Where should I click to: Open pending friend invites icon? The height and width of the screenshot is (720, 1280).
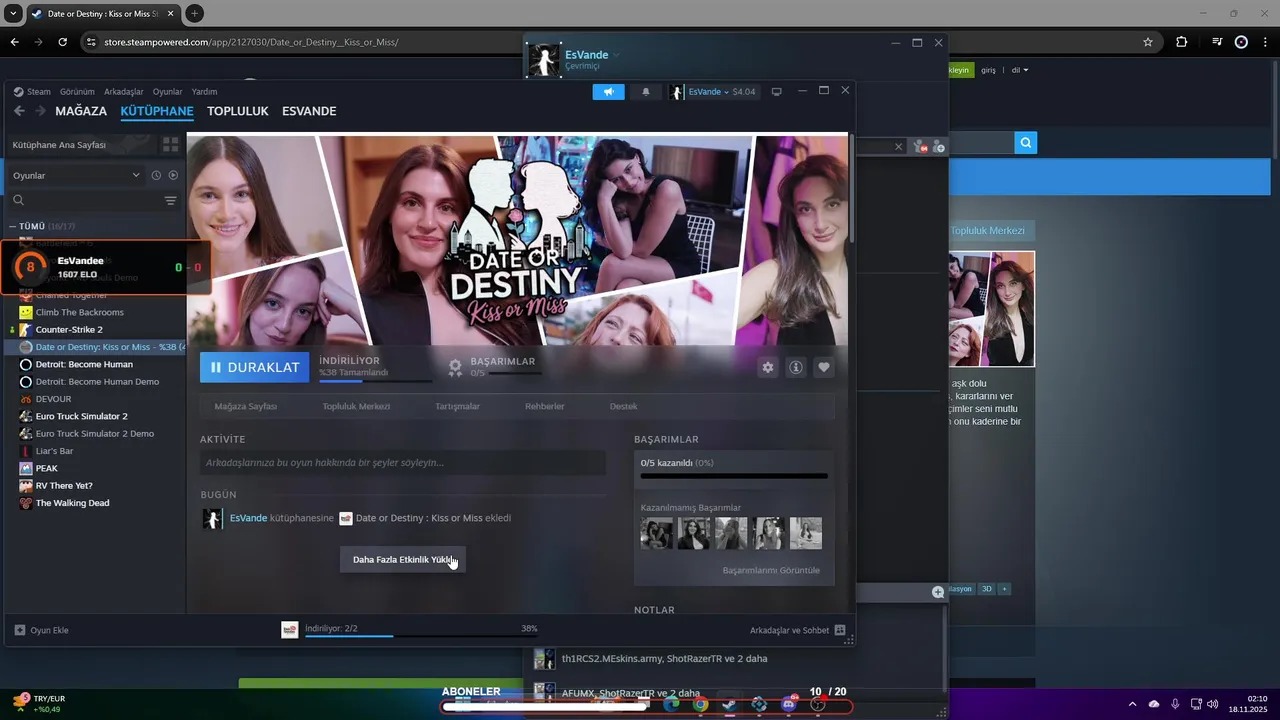(920, 146)
